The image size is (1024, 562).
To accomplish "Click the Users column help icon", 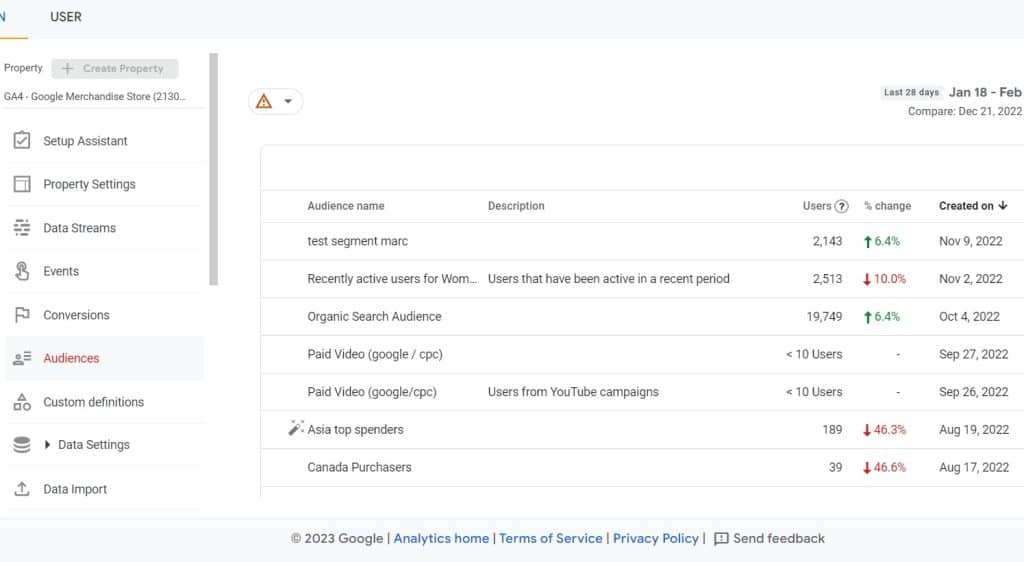I will click(842, 206).
